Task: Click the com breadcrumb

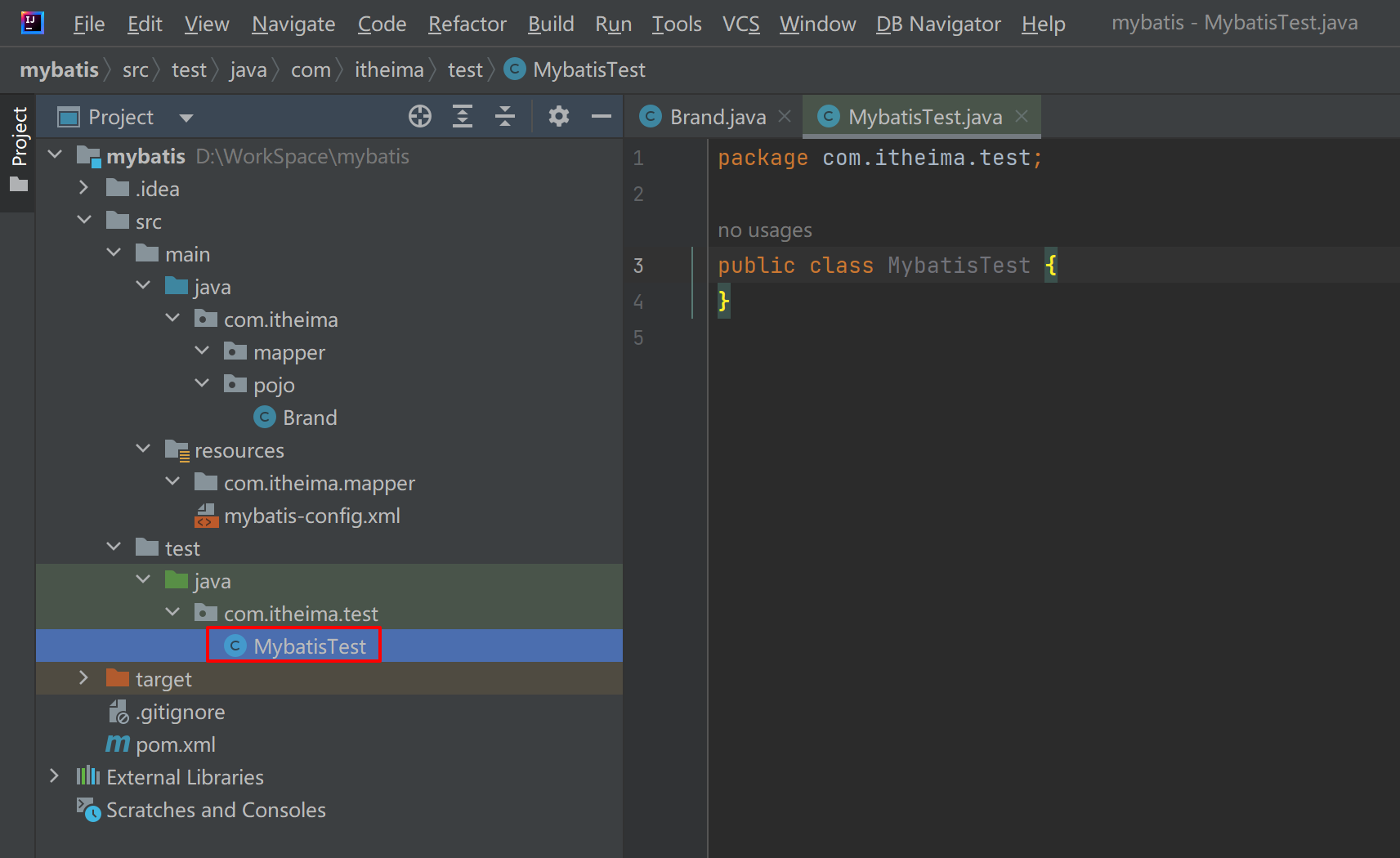Action: pyautogui.click(x=311, y=70)
